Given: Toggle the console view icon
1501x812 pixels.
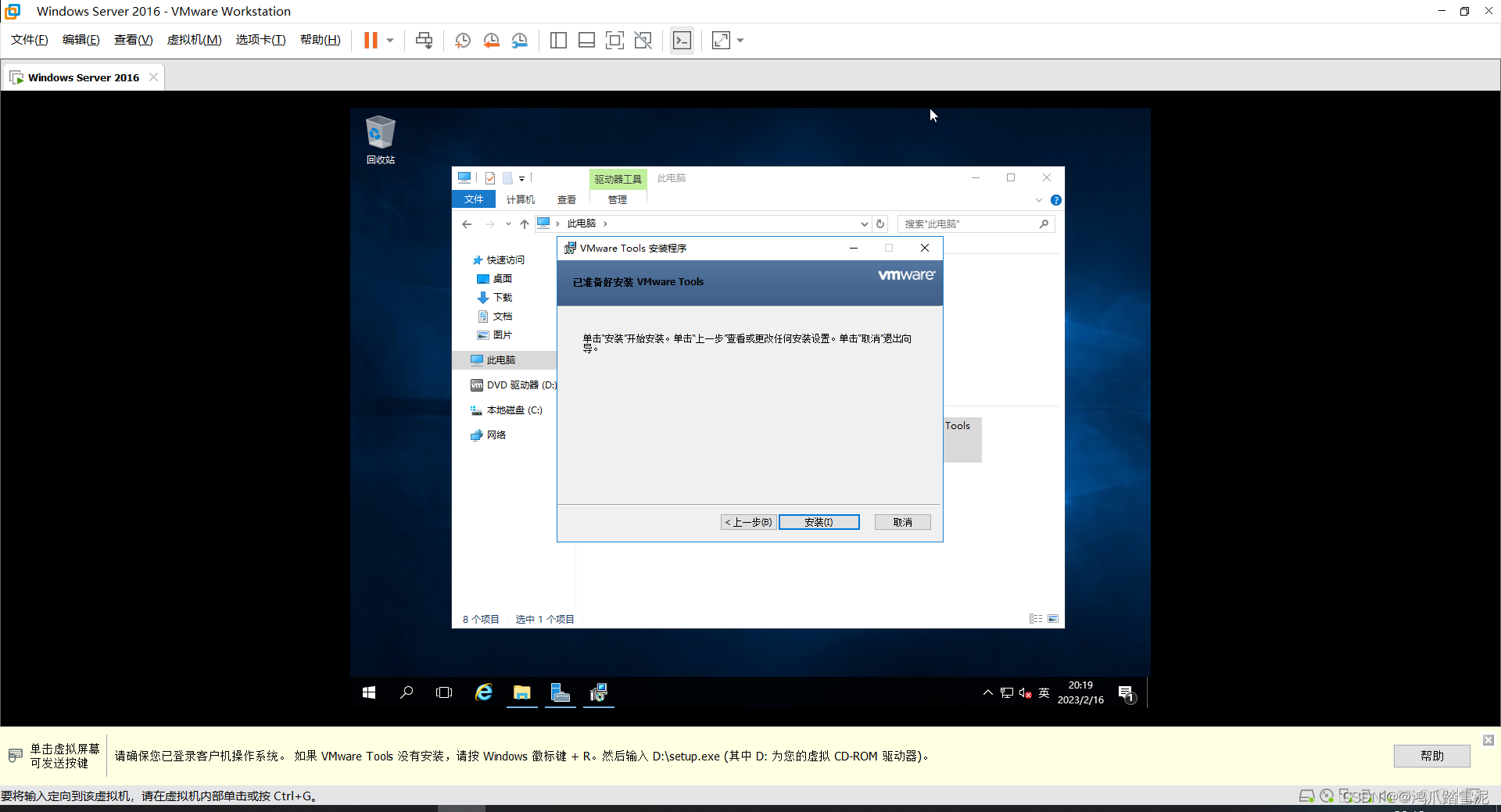Looking at the screenshot, I should 682,41.
